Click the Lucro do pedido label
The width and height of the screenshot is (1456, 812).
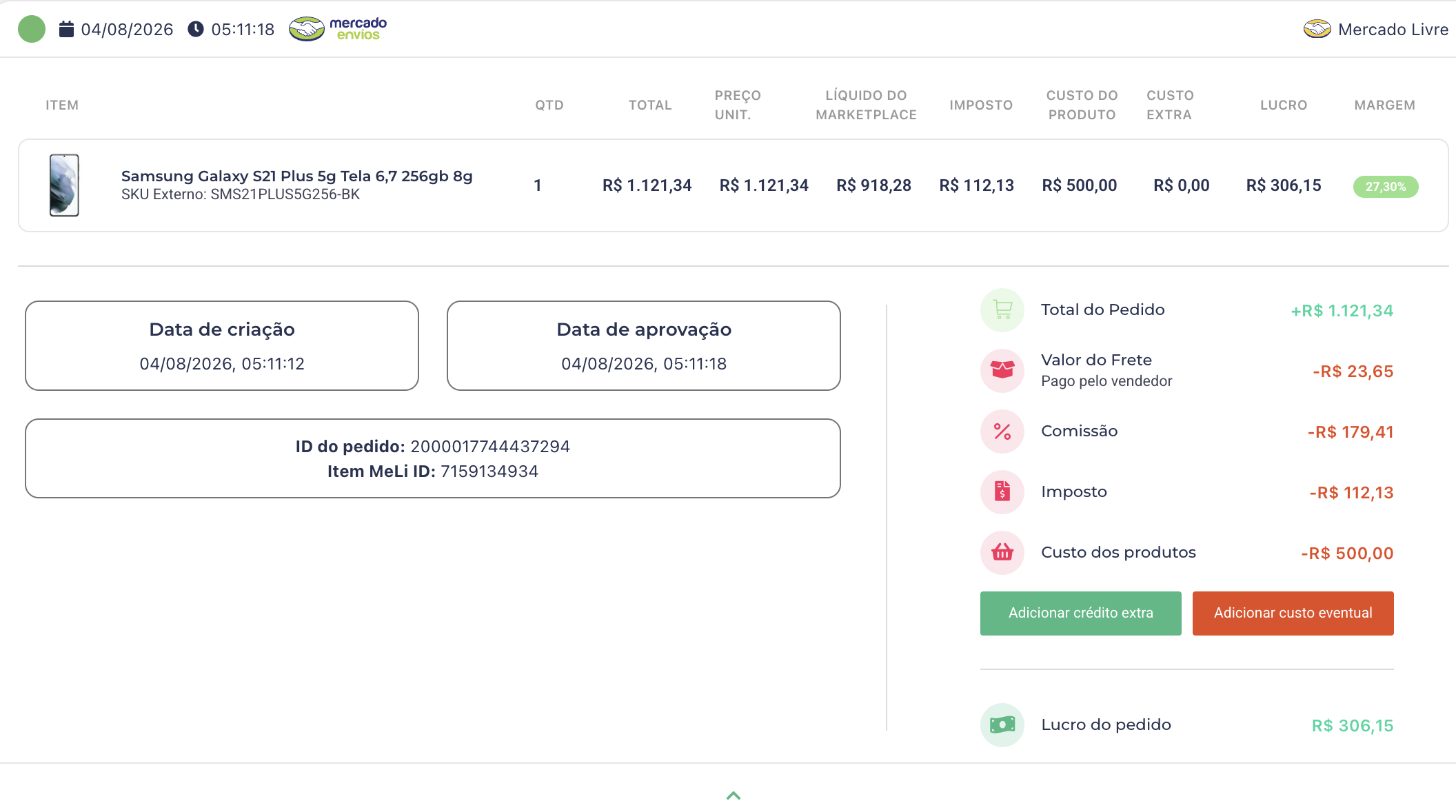pyautogui.click(x=1106, y=724)
